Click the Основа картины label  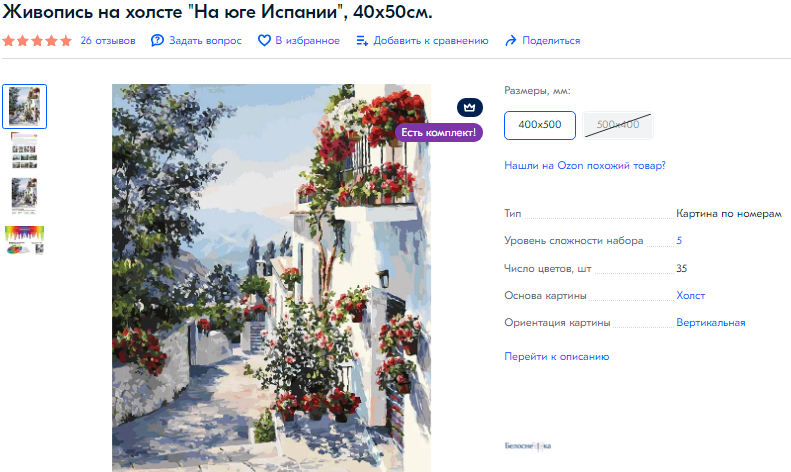coord(545,296)
